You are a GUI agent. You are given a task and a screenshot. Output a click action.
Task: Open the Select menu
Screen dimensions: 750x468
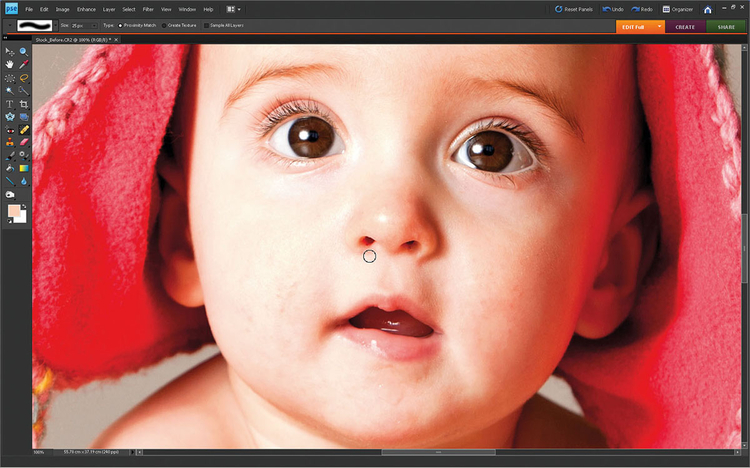tap(129, 10)
